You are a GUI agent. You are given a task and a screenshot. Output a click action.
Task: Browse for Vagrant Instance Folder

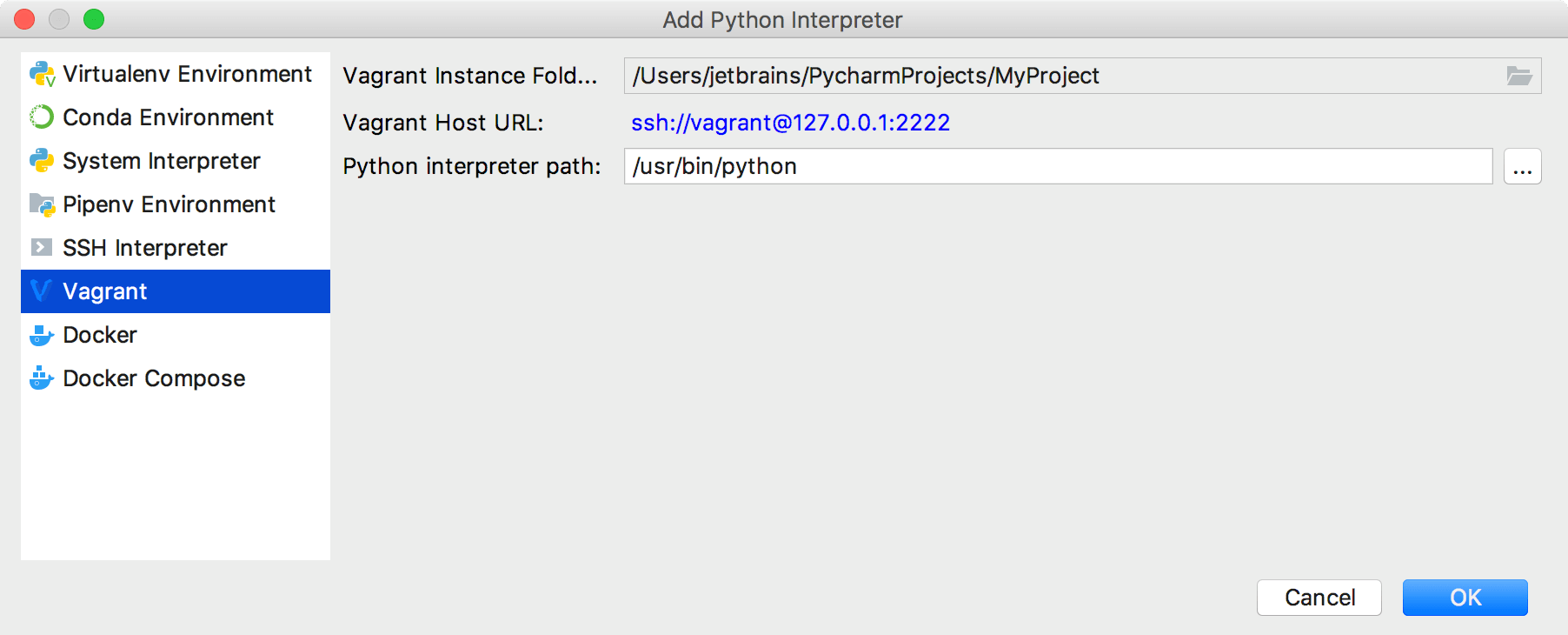click(x=1518, y=76)
